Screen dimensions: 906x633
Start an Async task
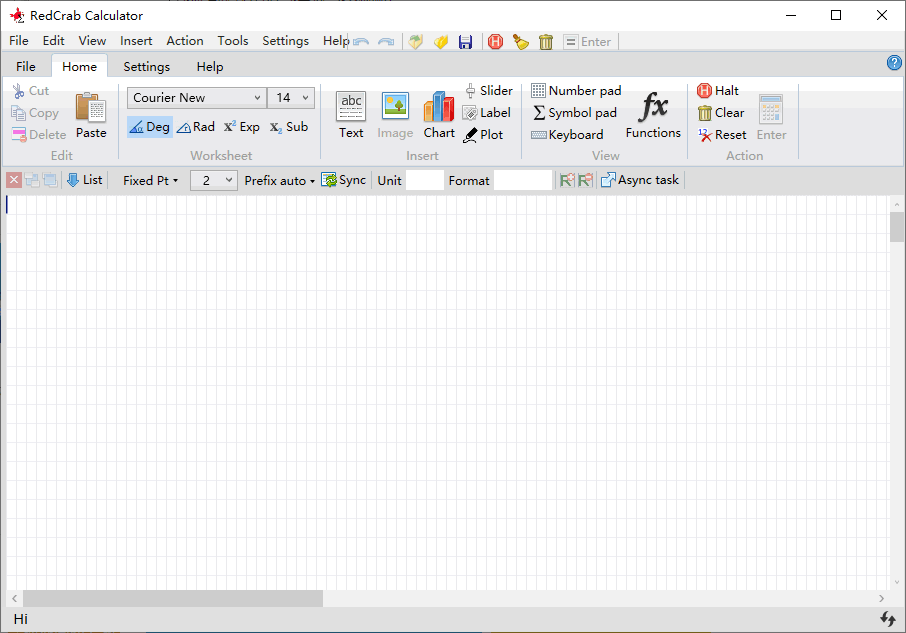[640, 180]
